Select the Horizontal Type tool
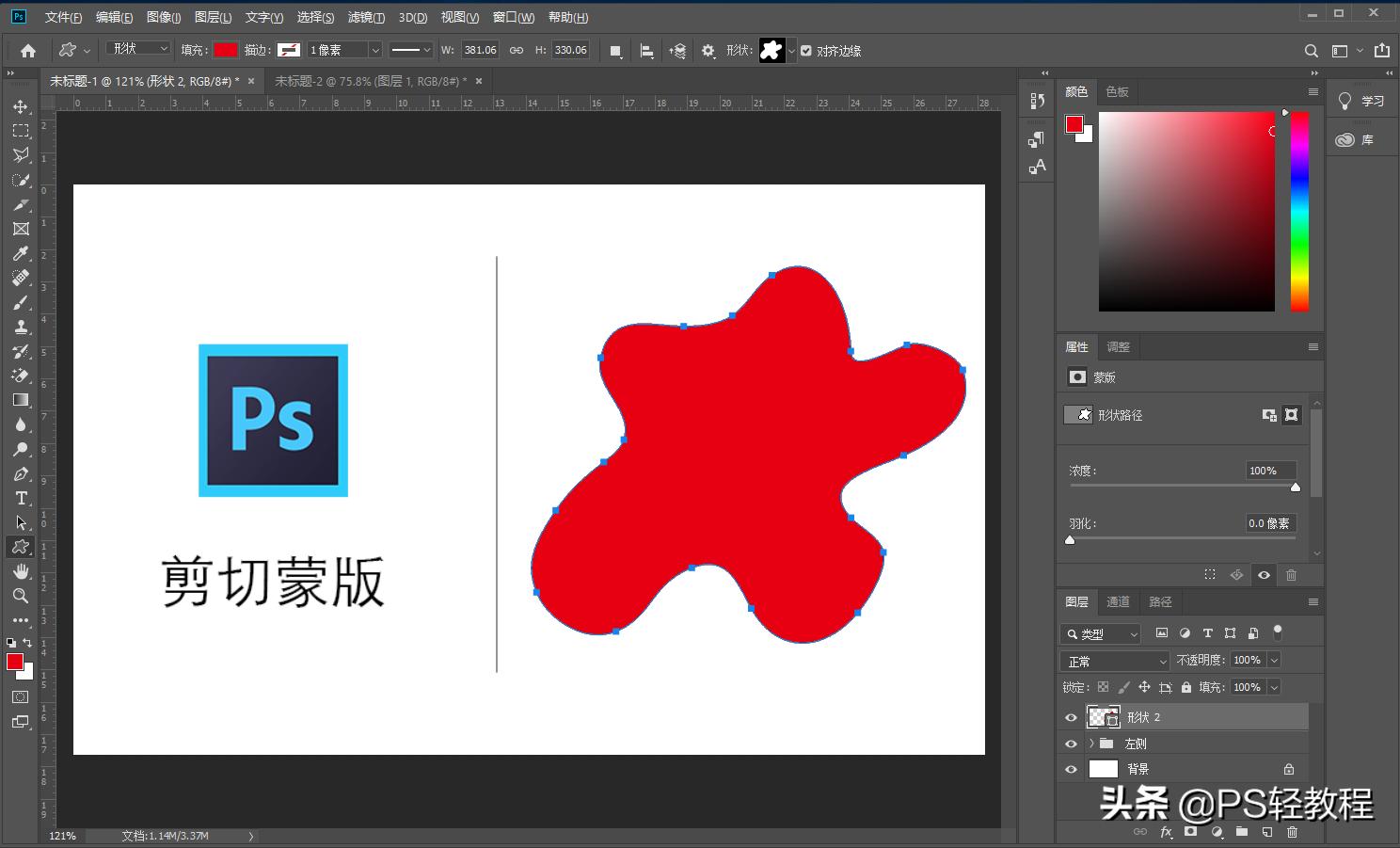The image size is (1400, 848). pyautogui.click(x=22, y=498)
